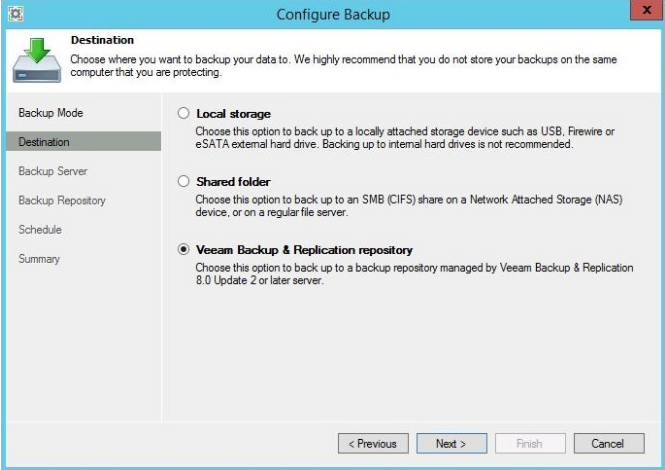Click the "Choose where you want to backup" text
Image resolution: width=665 pixels, height=470 pixels.
coord(344,66)
